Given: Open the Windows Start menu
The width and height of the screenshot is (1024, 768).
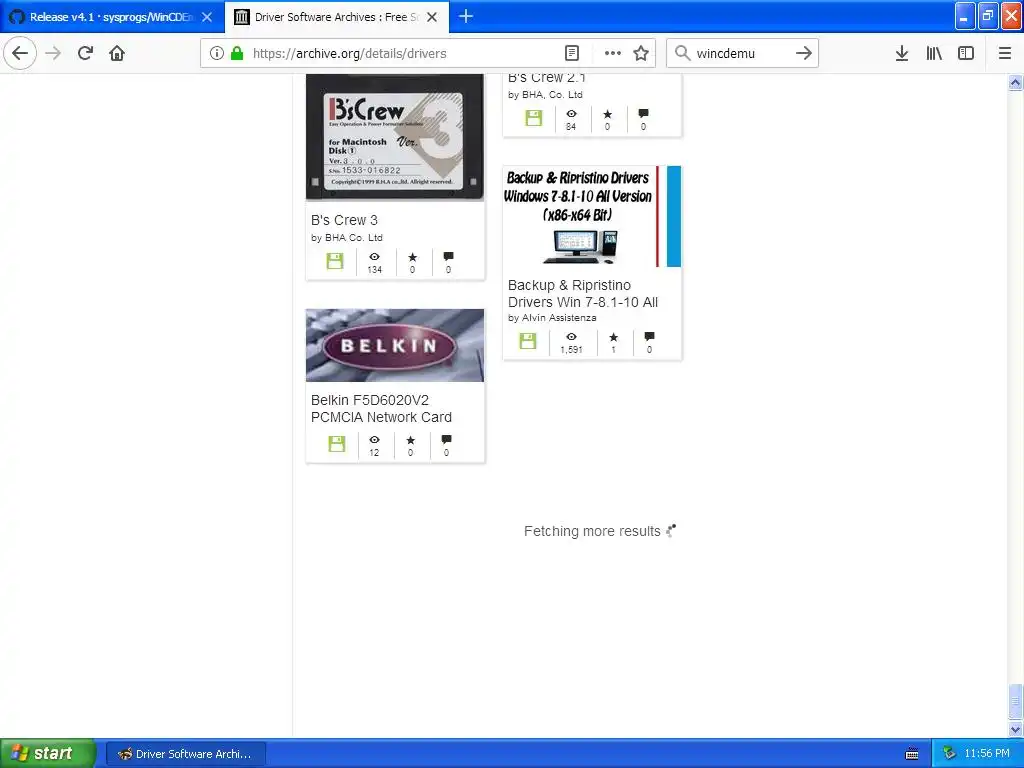Looking at the screenshot, I should coord(48,753).
